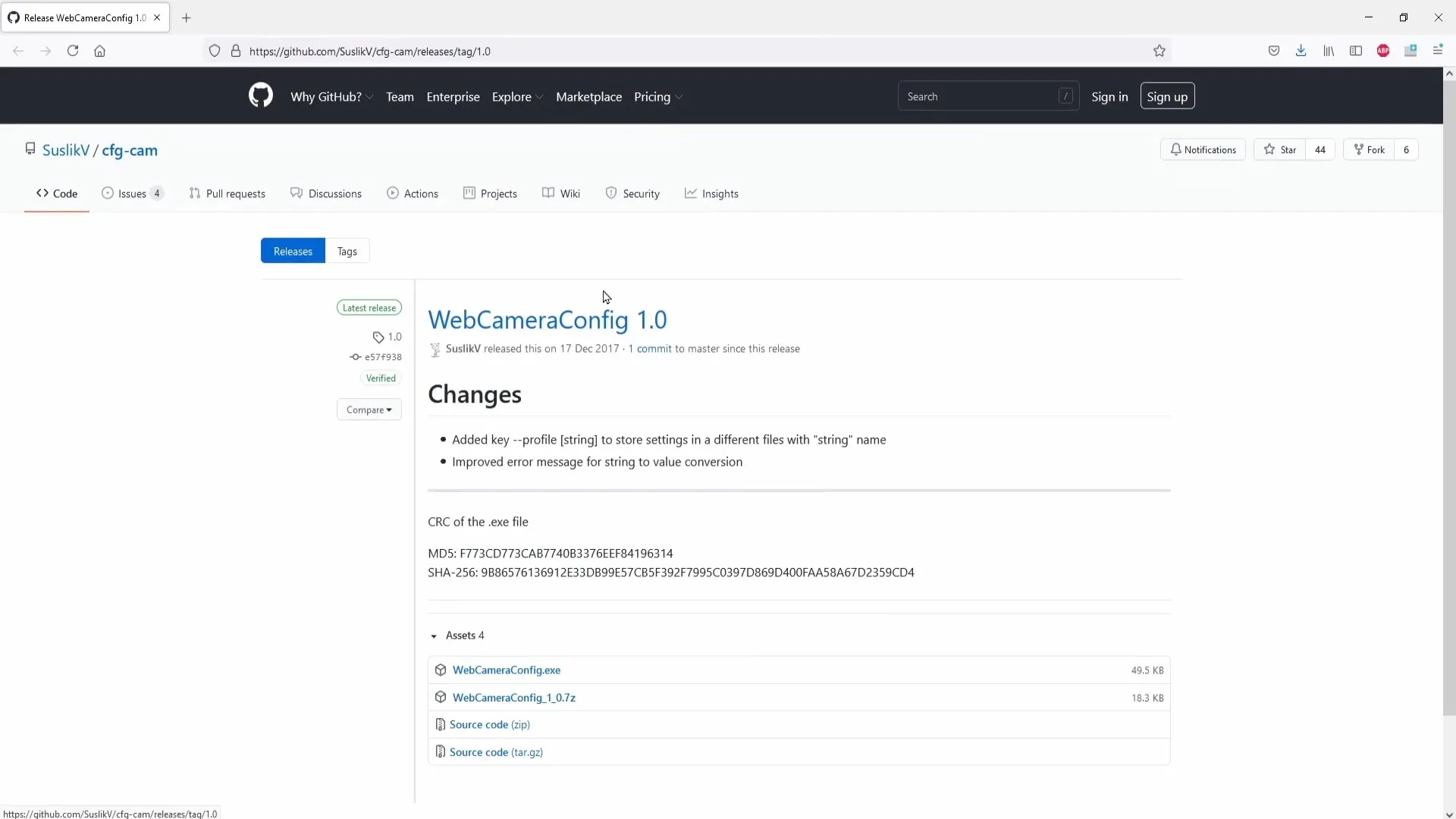Toggle the sidebar view icon
Image resolution: width=1456 pixels, height=819 pixels.
(x=1356, y=51)
